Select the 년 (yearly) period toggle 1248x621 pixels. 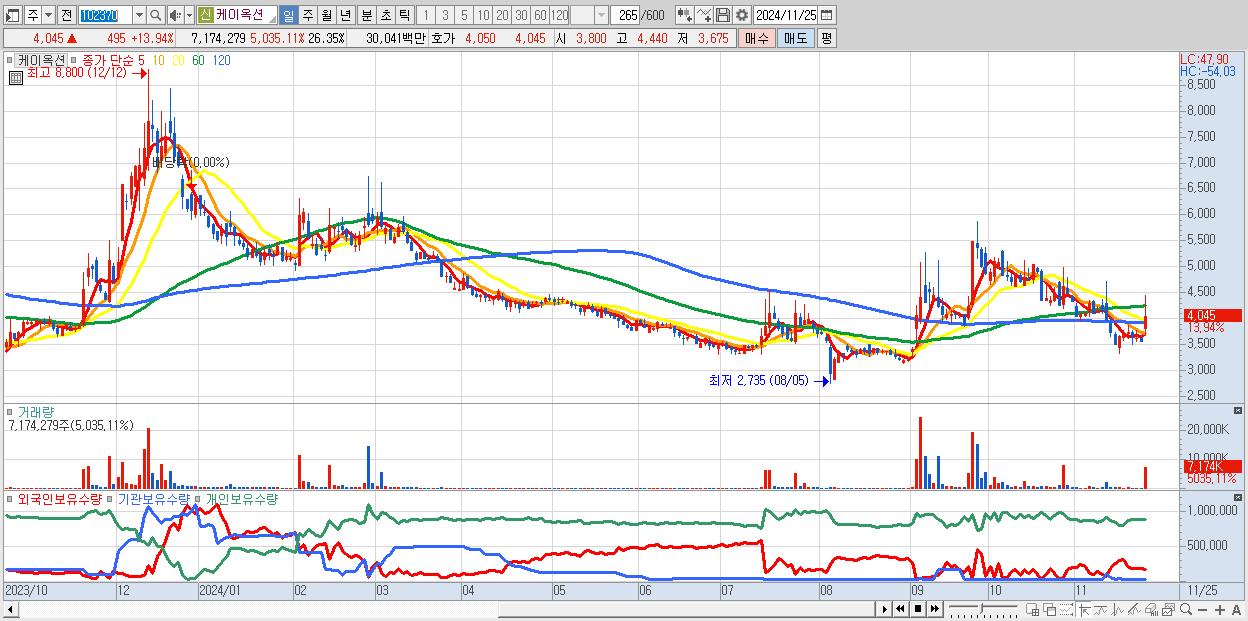click(345, 15)
